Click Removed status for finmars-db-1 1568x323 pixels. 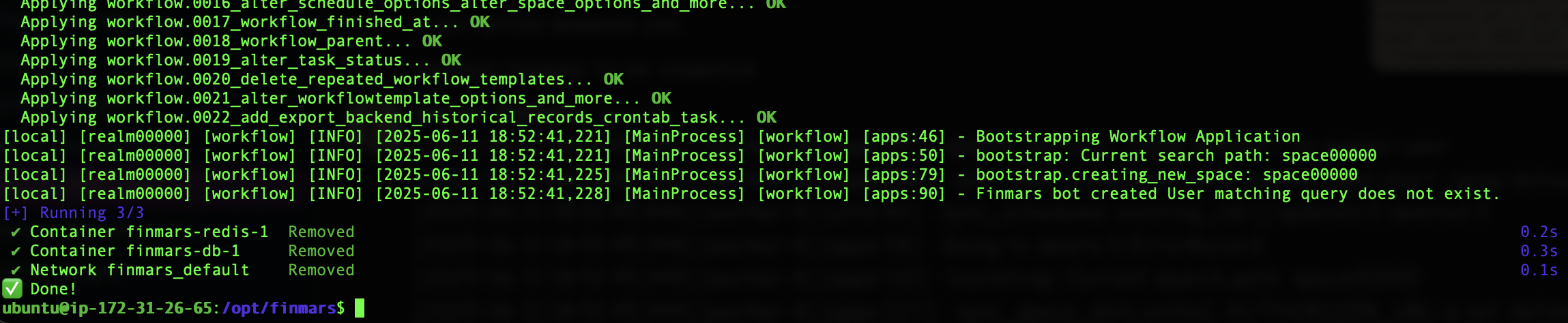pyautogui.click(x=321, y=251)
